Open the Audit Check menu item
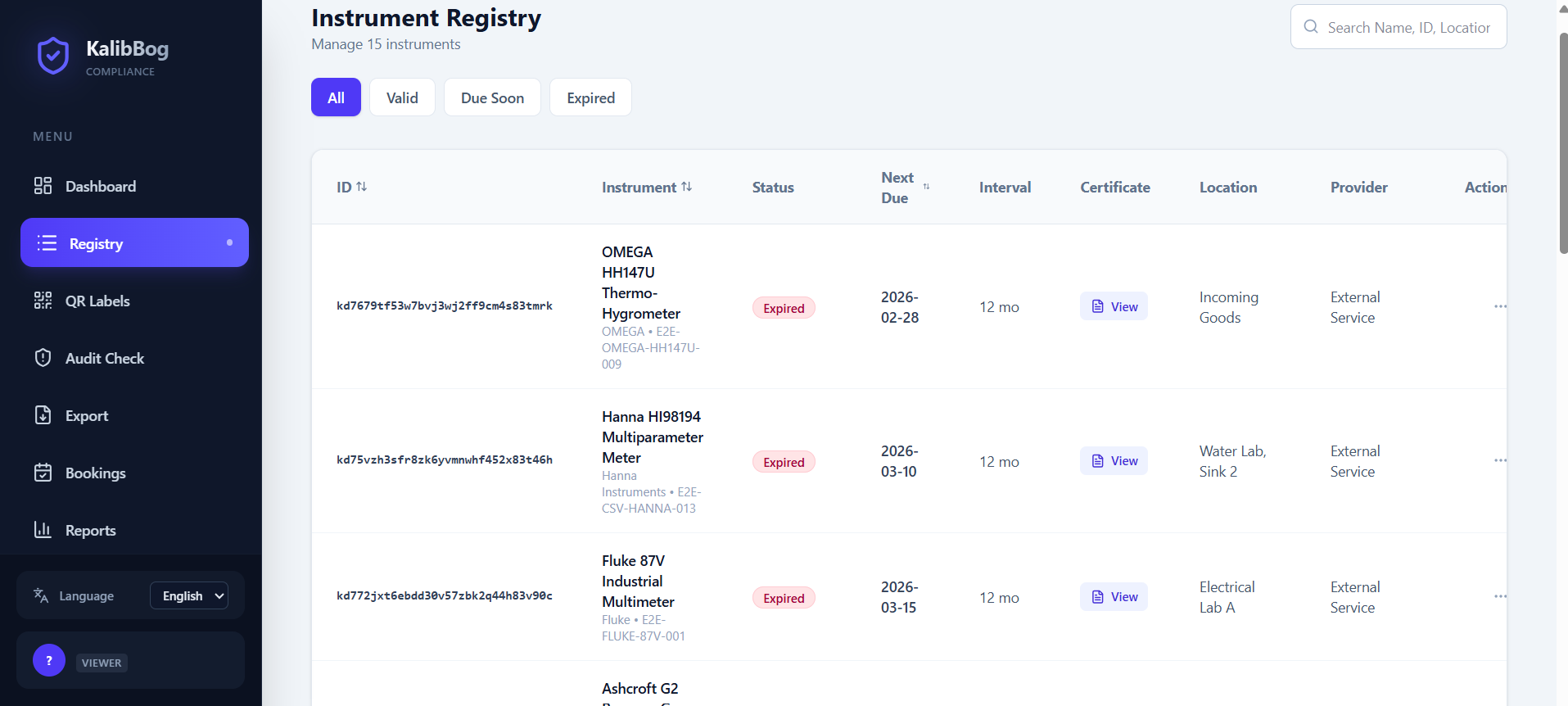 pos(134,358)
